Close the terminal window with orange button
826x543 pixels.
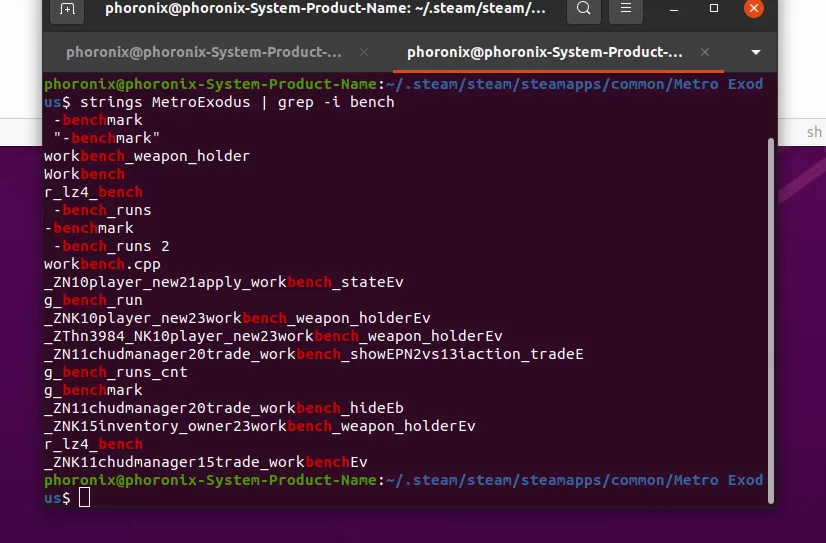754,8
